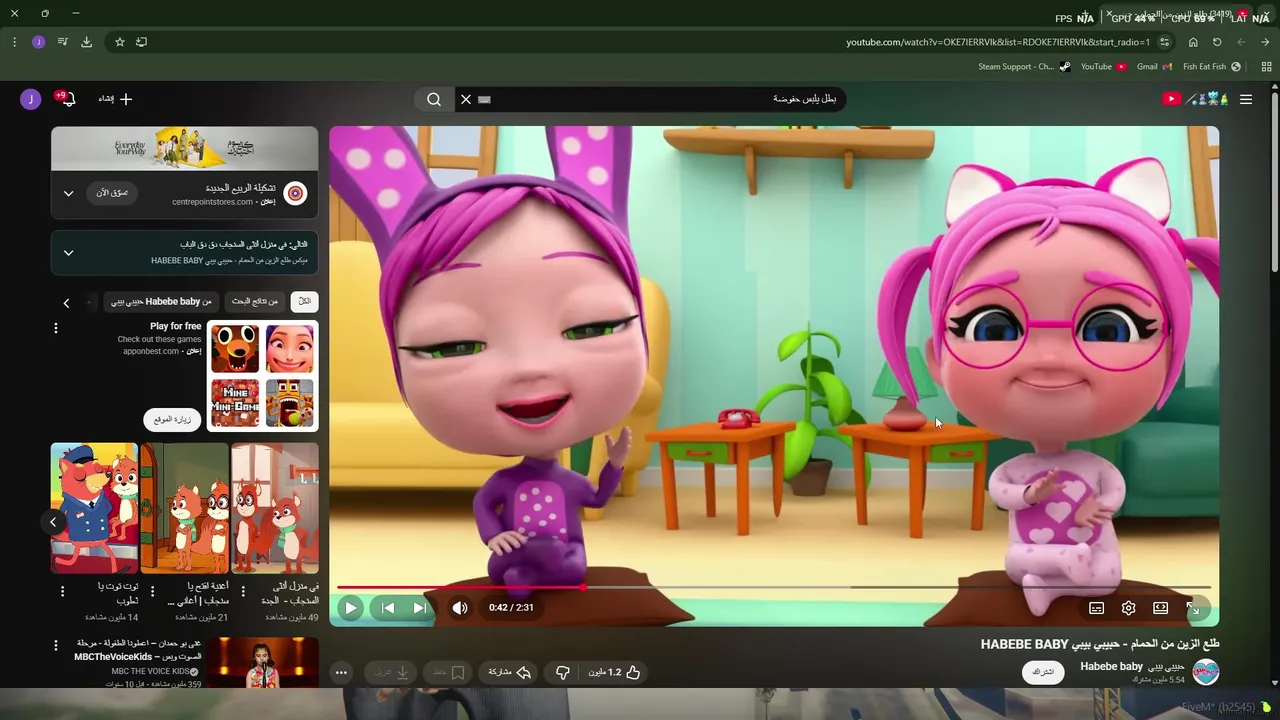Open Steam Support bookmark
1280x720 pixels.
click(1024, 67)
